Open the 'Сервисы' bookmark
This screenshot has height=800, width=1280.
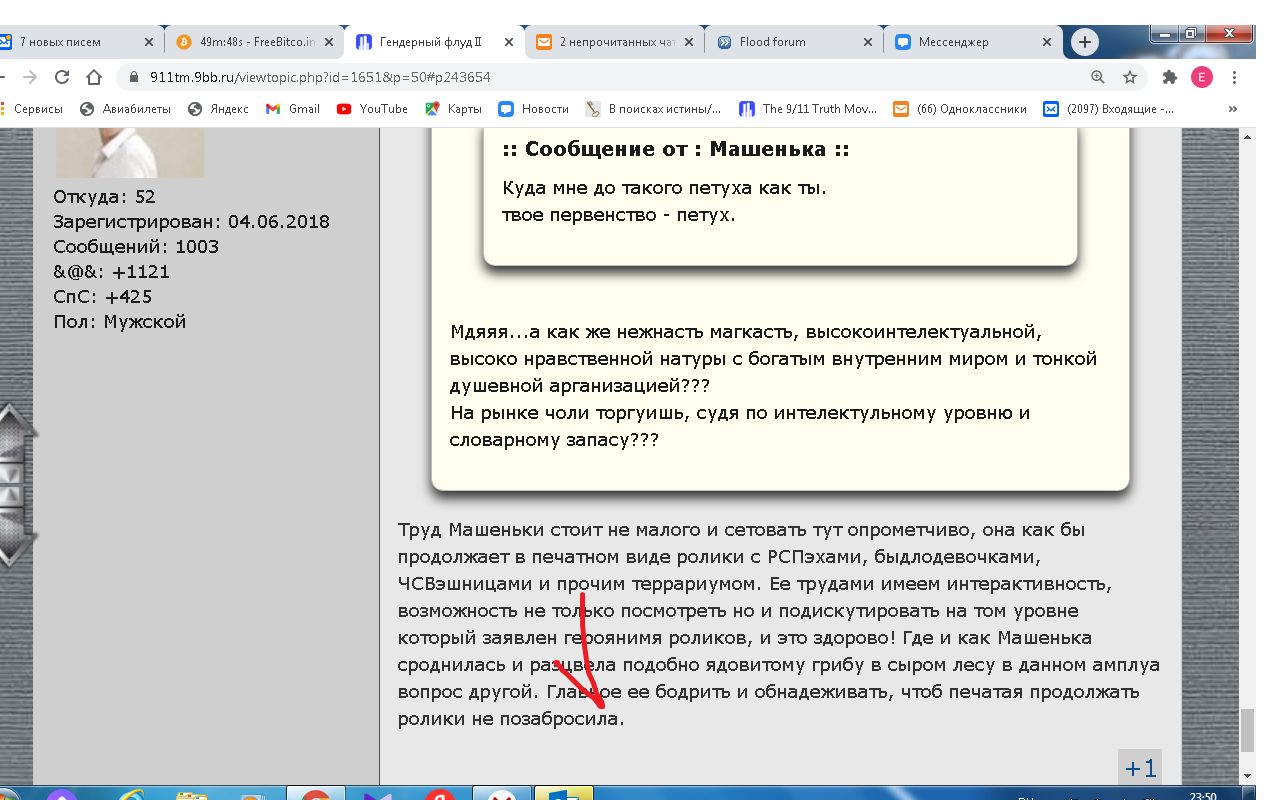point(31,109)
